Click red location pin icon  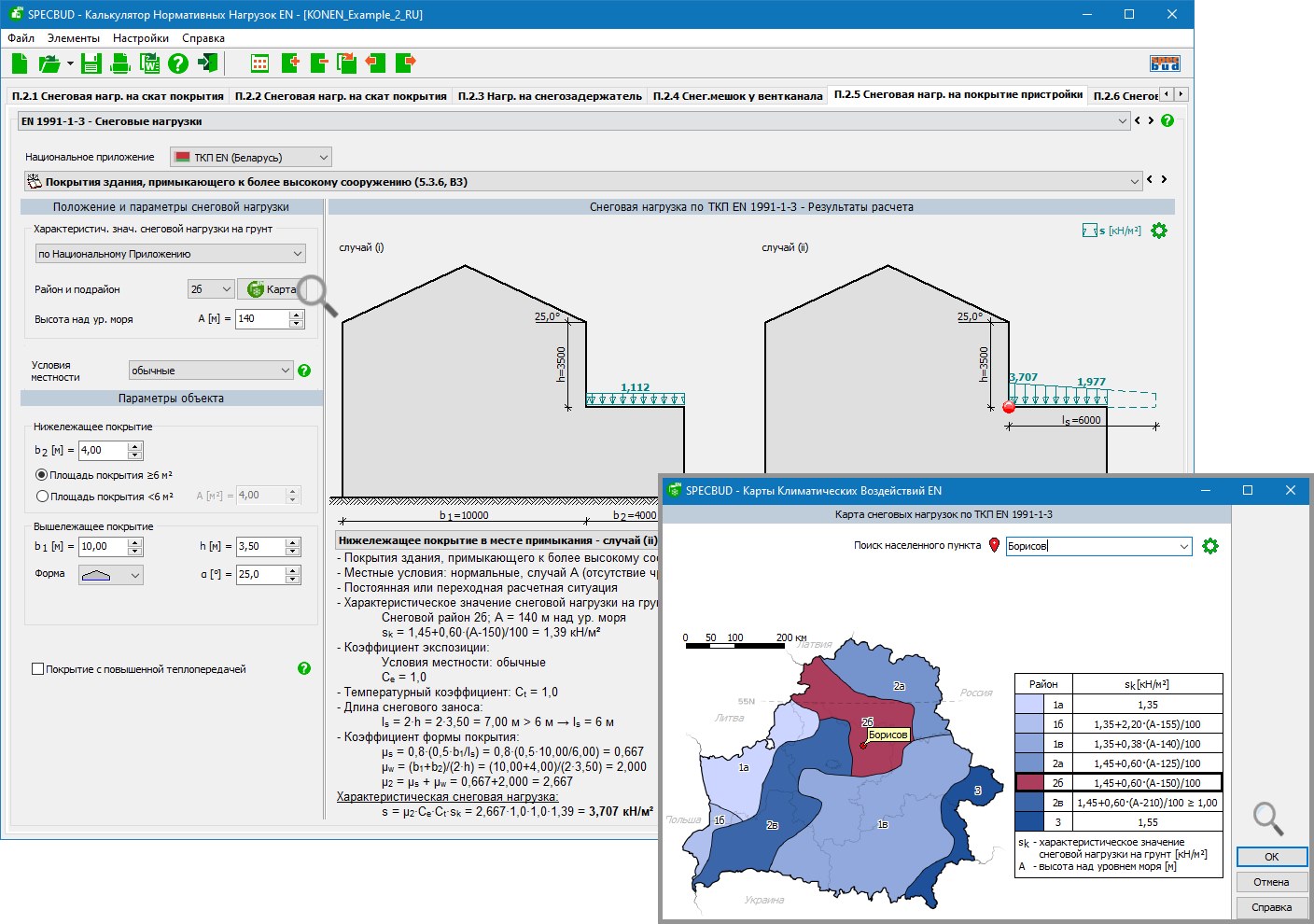pyautogui.click(x=994, y=546)
